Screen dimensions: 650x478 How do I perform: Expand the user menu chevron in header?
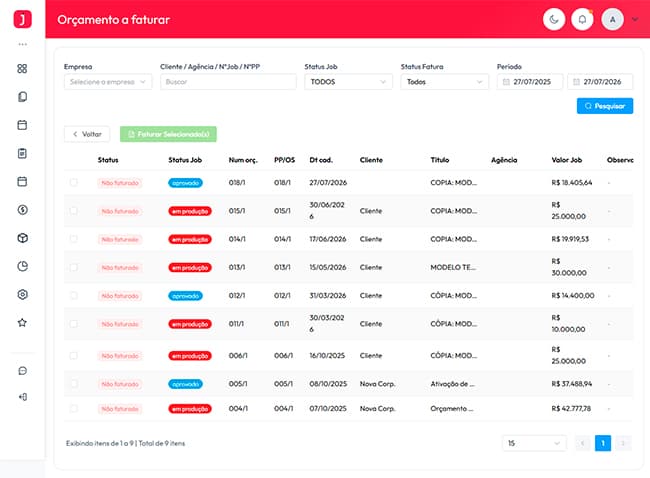635,19
